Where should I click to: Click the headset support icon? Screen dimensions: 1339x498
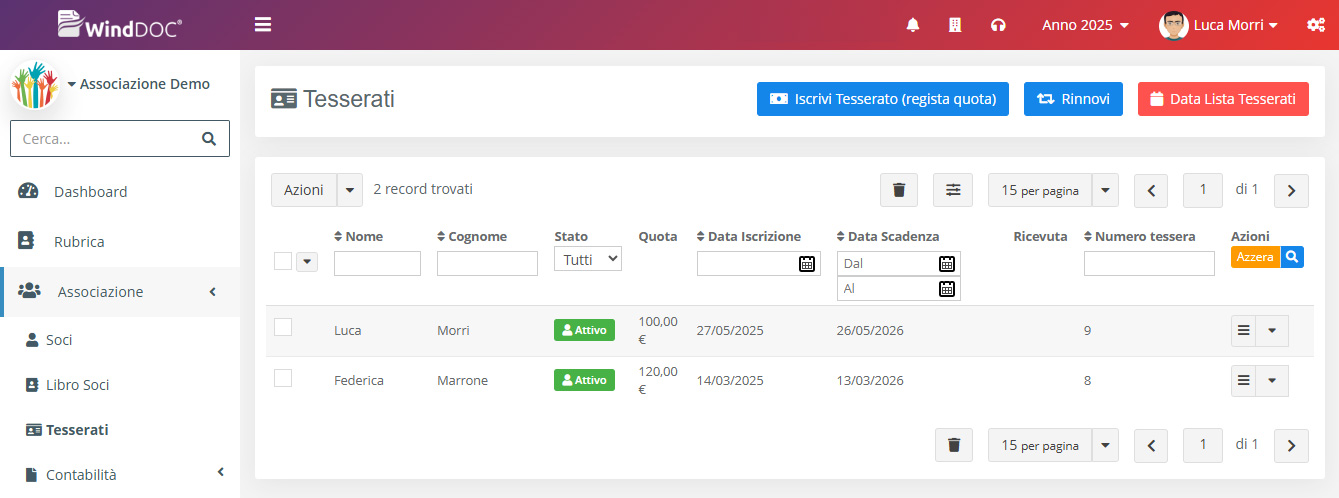997,25
